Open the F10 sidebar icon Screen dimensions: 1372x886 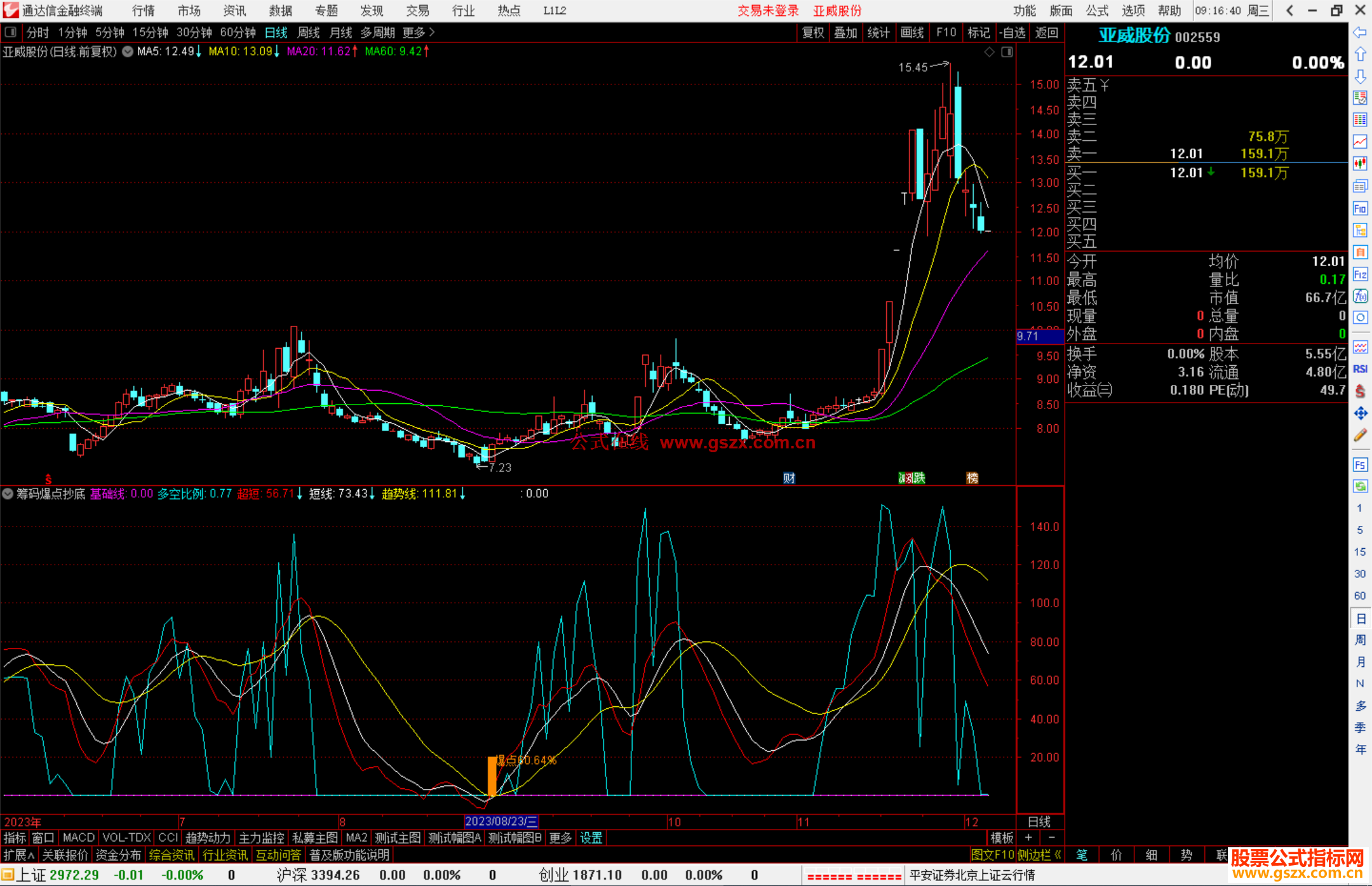click(1360, 208)
